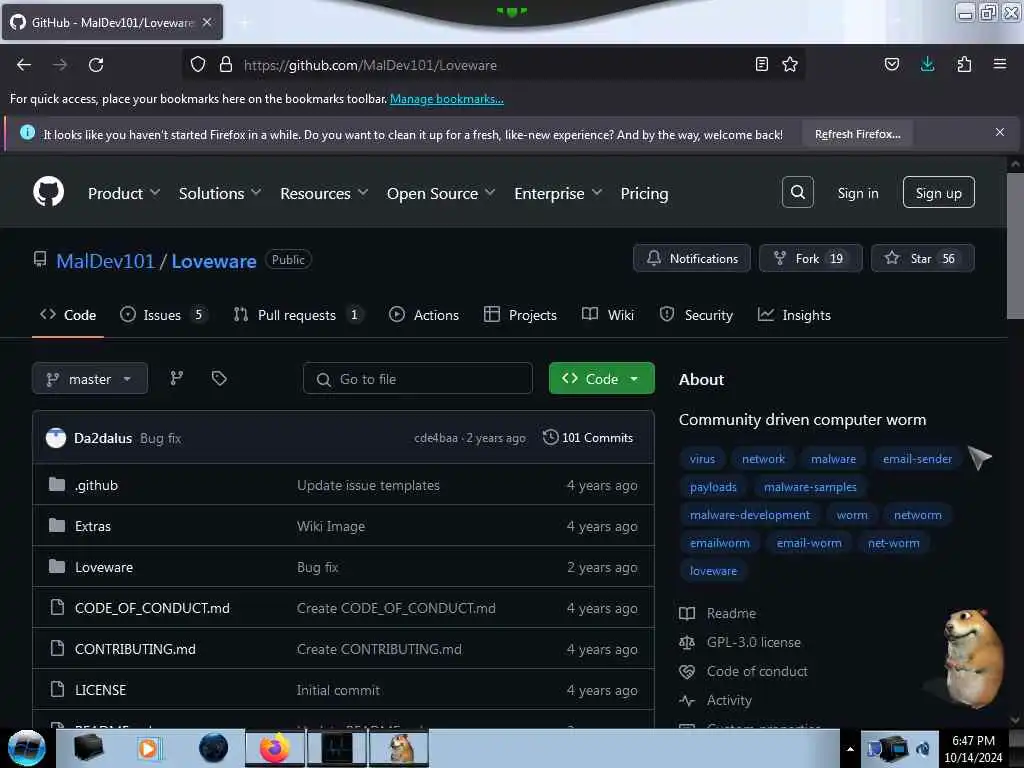
Task: Open the Loveware repository name link
Action: point(214,261)
